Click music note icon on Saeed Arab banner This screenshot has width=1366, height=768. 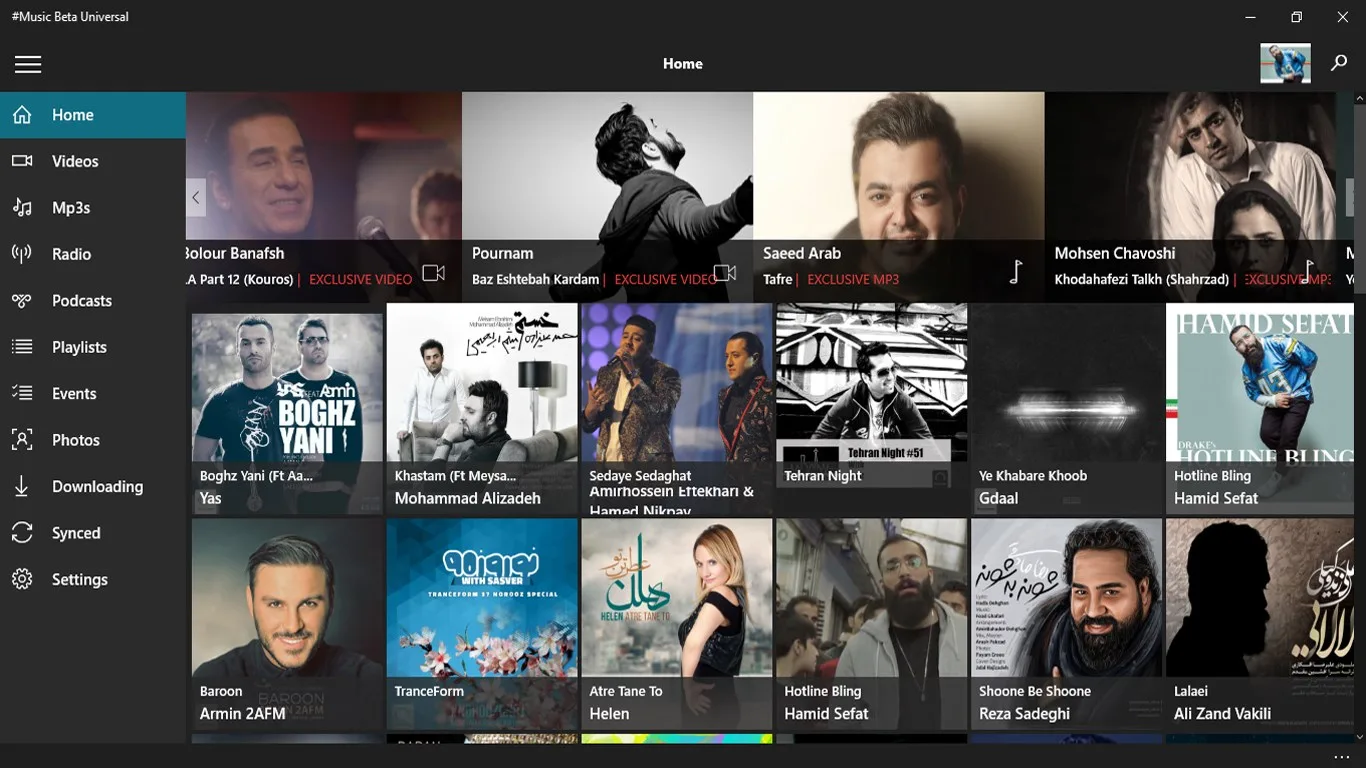[1016, 271]
